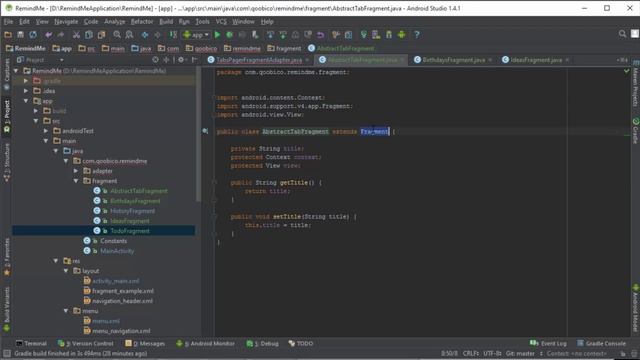Click the Make Project icon

point(173,35)
